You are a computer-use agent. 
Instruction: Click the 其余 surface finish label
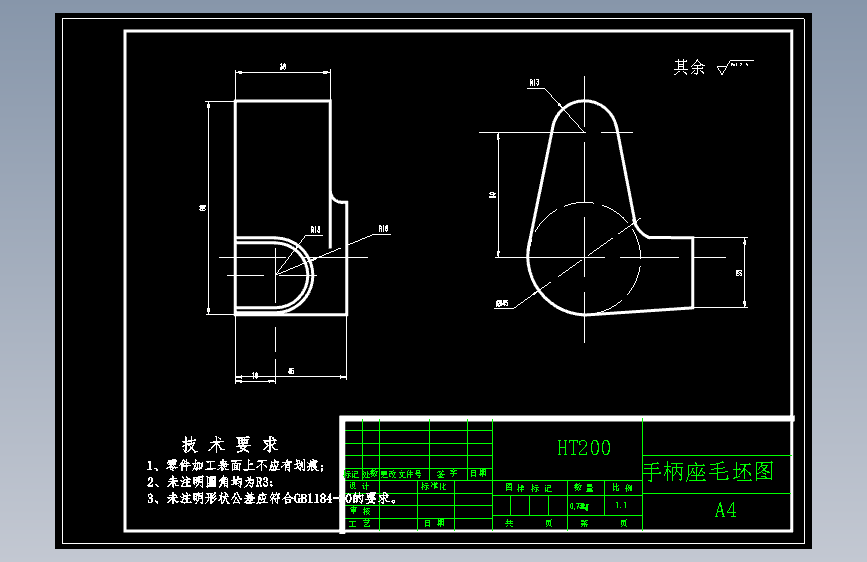pyautogui.click(x=690, y=67)
